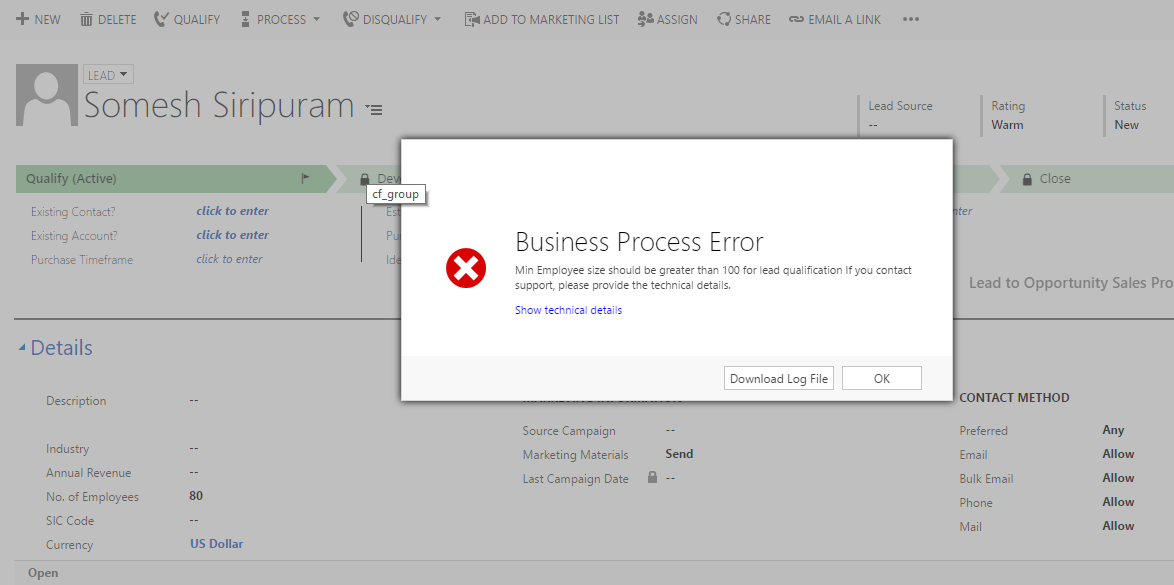Click the Open status bar text

tap(43, 573)
